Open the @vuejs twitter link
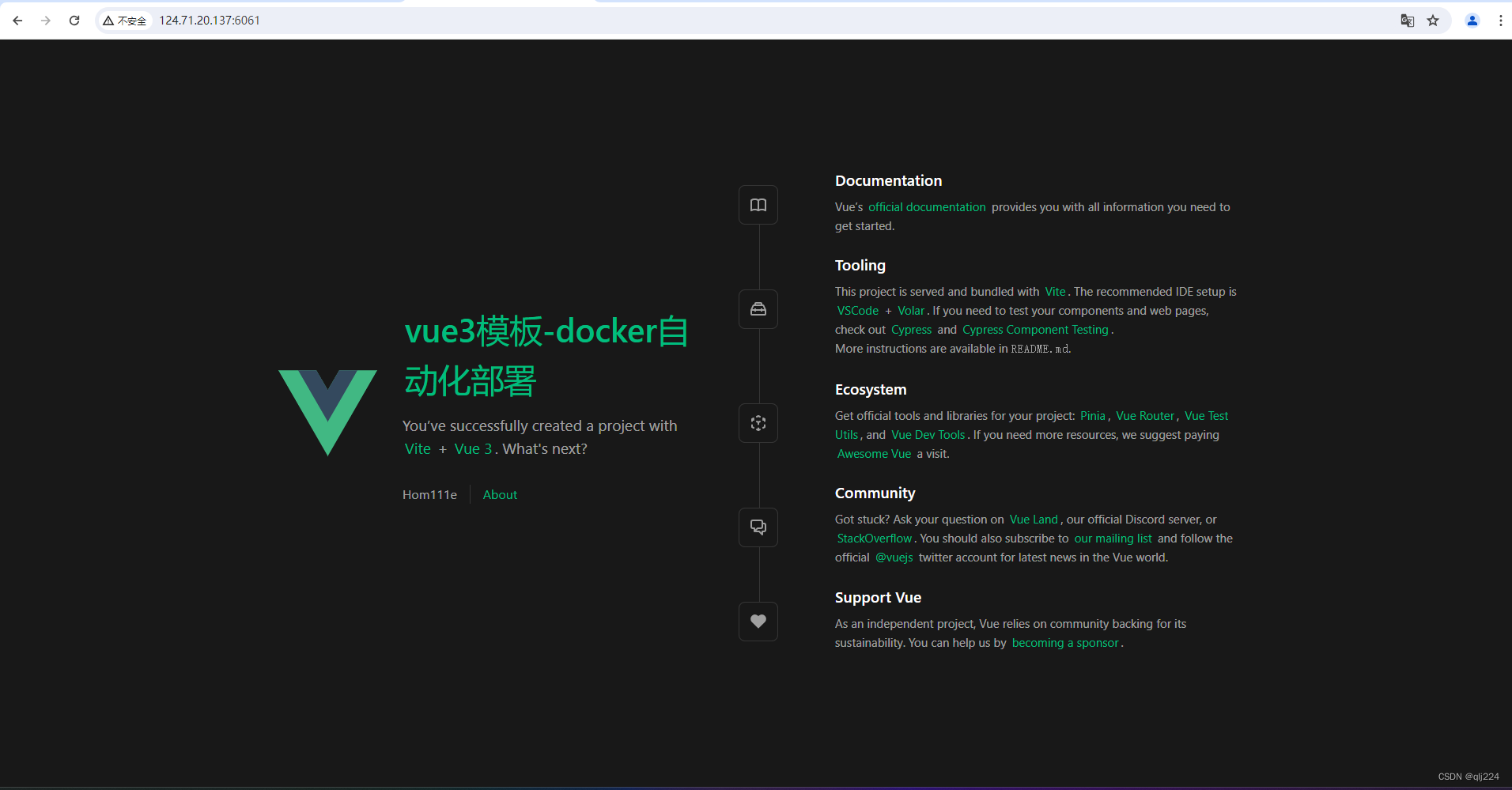Screen dimensions: 1512x790 tap(894, 558)
